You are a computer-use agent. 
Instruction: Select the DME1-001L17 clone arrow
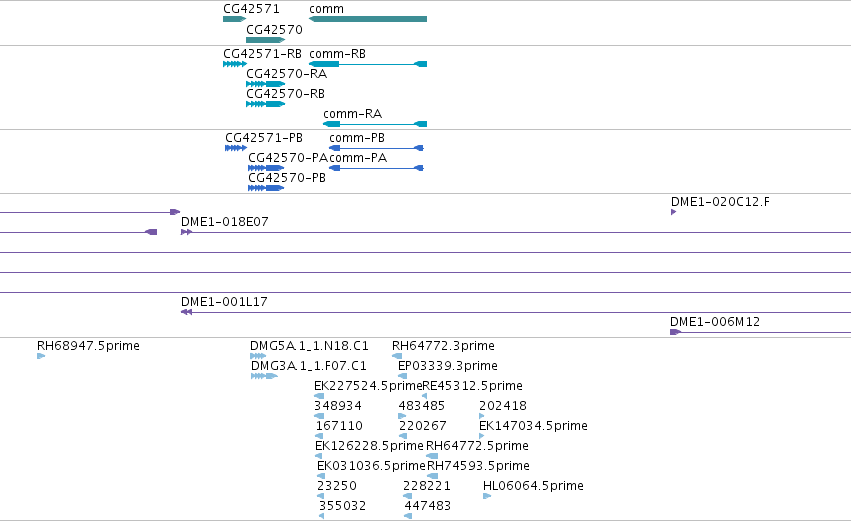point(187,312)
